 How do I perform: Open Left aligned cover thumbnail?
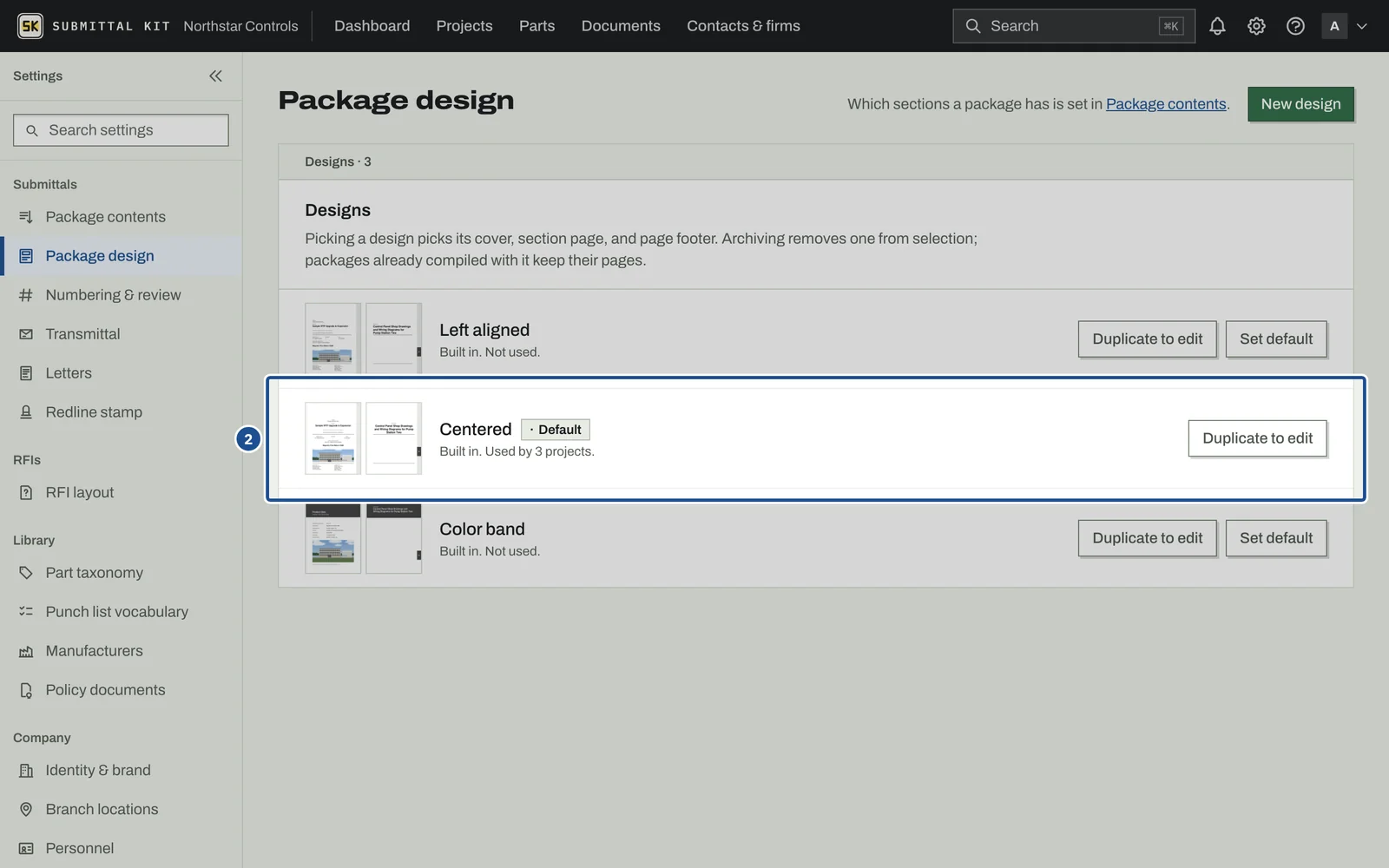(332, 339)
